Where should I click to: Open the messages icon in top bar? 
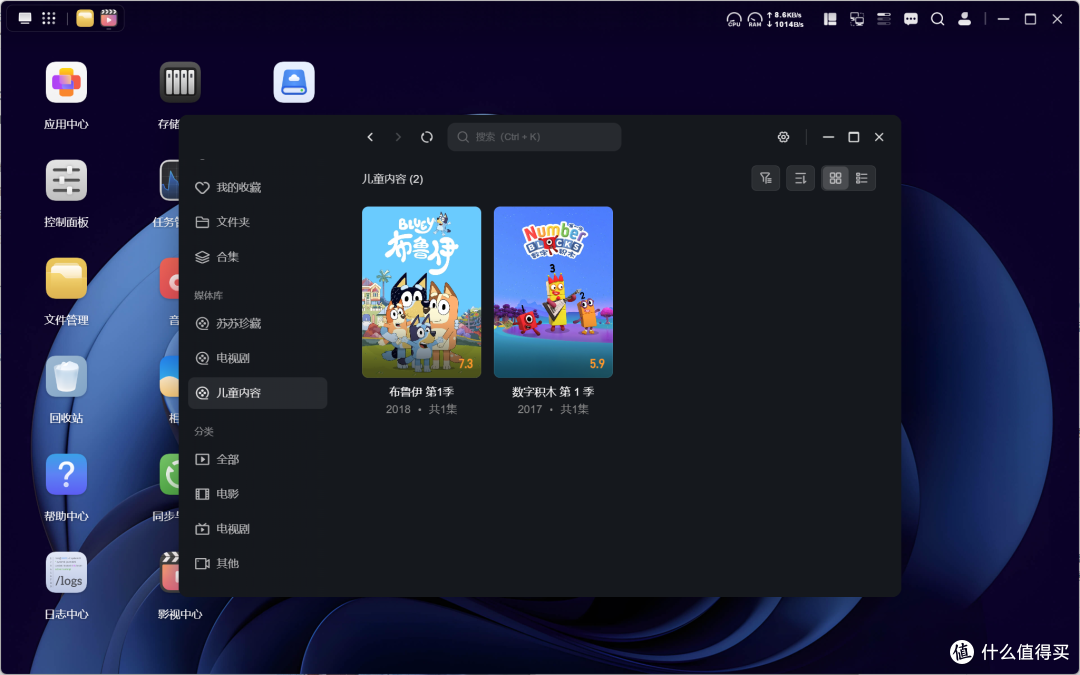coord(911,19)
